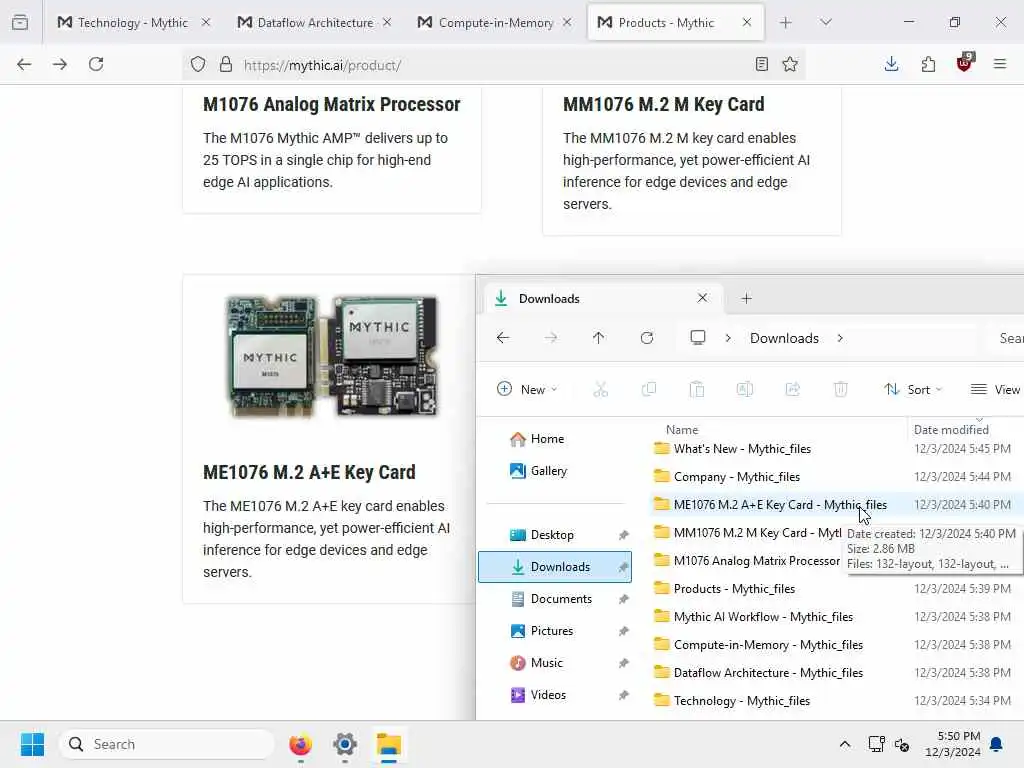
Task: Open Firefox downloads panel icon
Action: click(891, 64)
